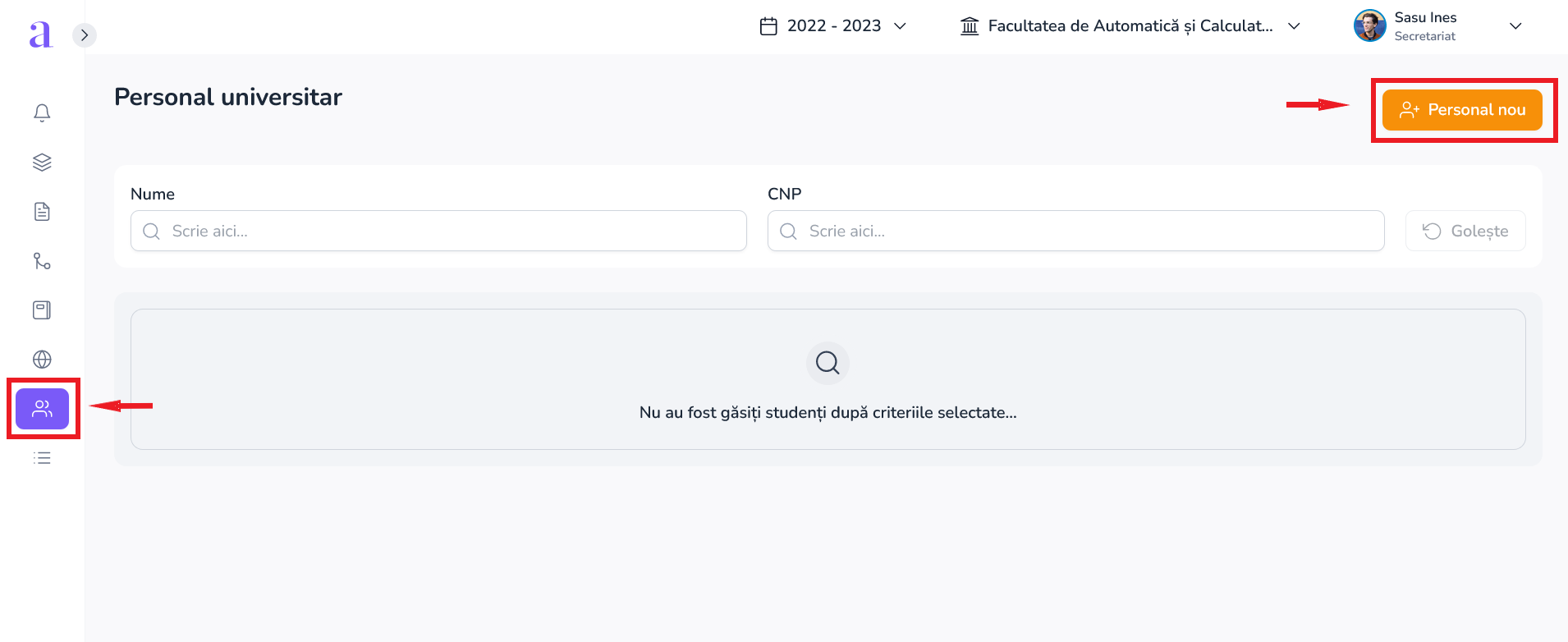Open the list menu sidebar icon
The width and height of the screenshot is (1568, 642).
(42, 458)
